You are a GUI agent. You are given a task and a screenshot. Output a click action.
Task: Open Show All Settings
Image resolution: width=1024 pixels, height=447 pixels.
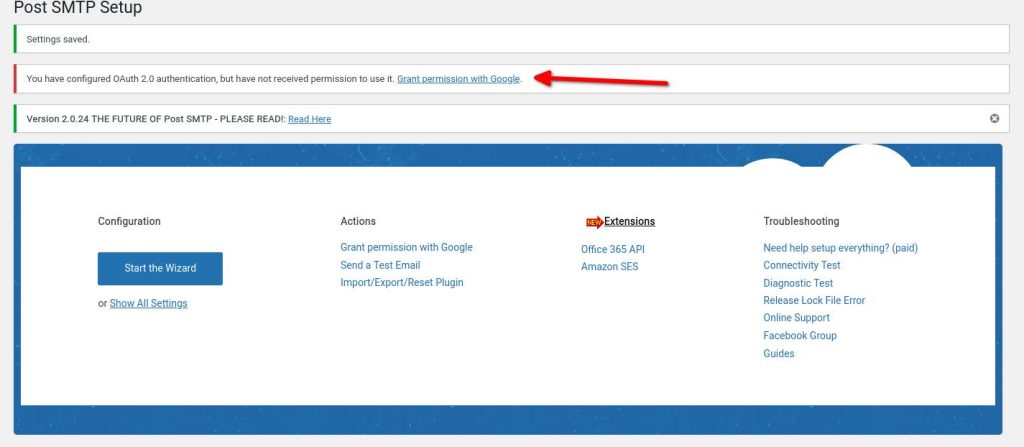click(148, 303)
